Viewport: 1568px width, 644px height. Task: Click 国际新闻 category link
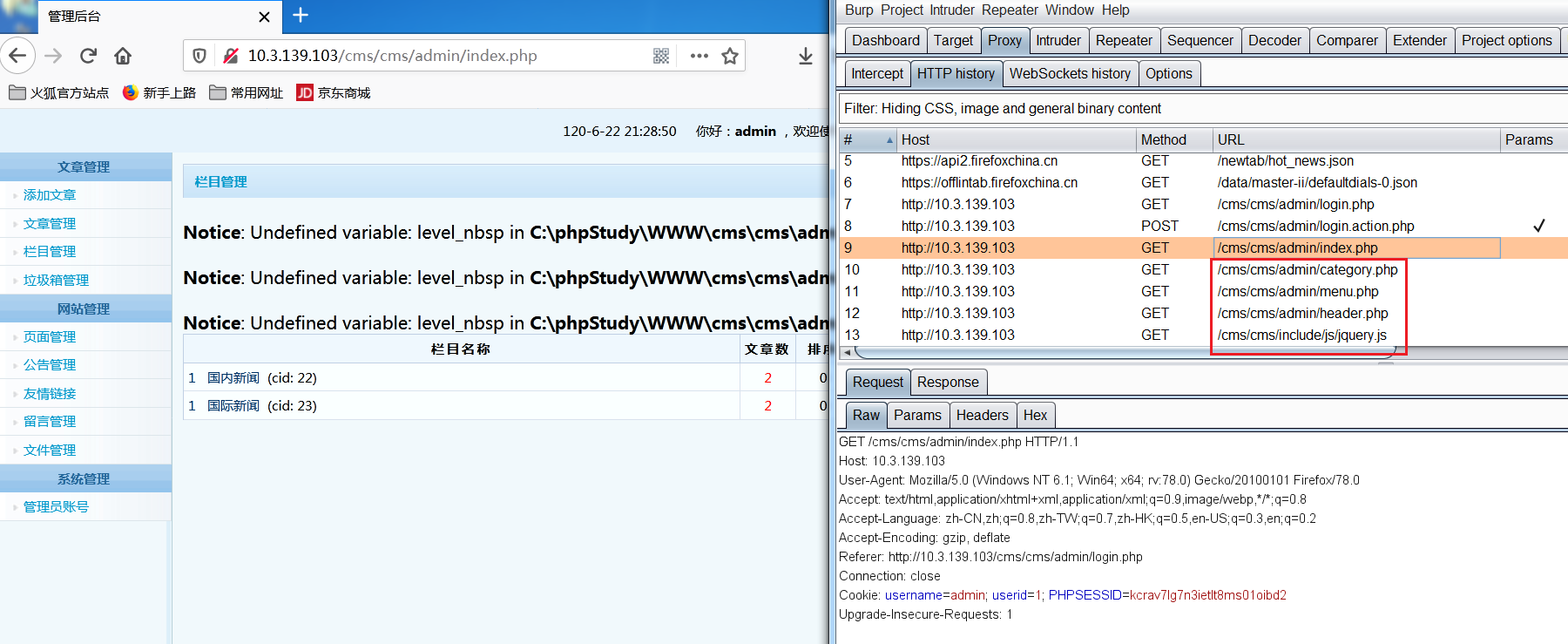233,406
